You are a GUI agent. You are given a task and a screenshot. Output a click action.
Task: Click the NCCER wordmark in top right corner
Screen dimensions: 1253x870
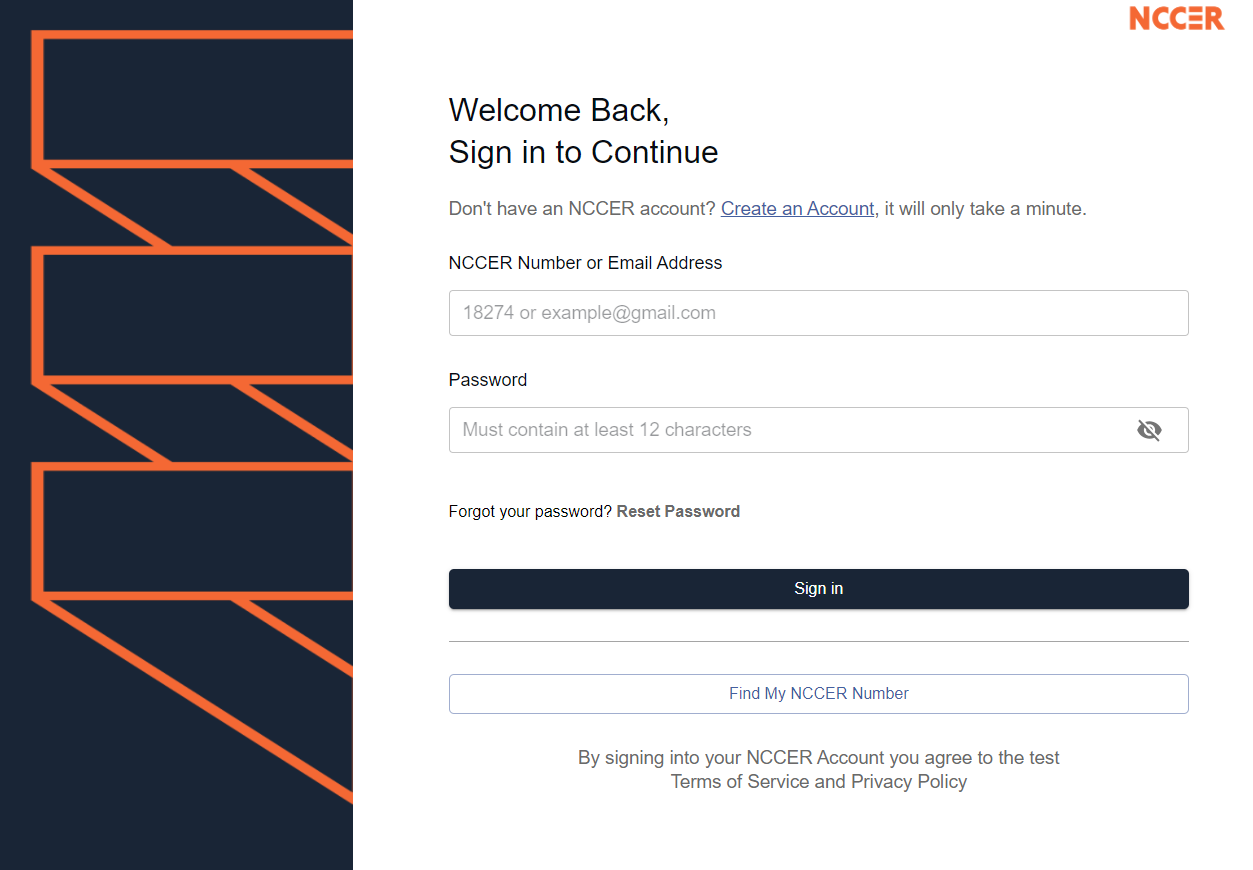(1176, 18)
